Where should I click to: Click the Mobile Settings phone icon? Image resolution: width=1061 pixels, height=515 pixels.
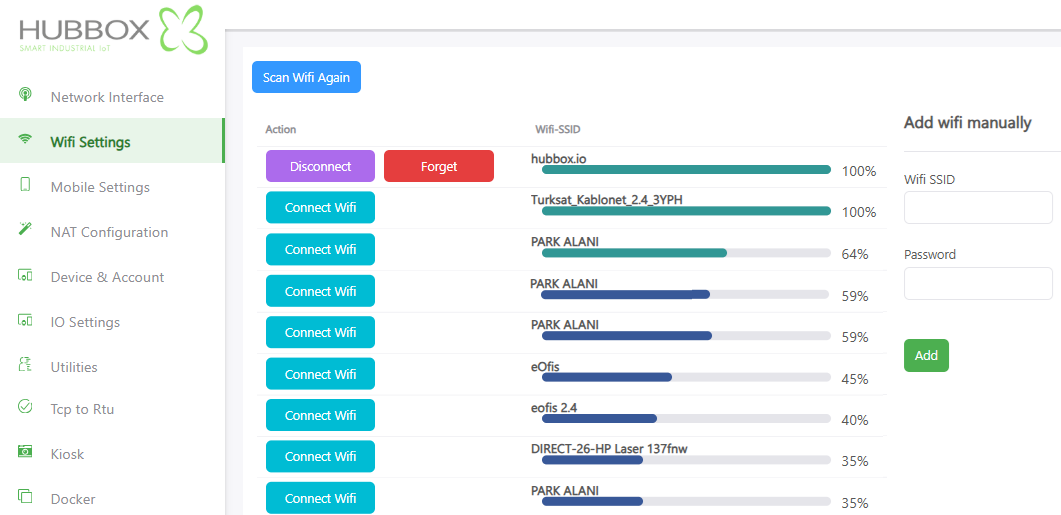coord(26,185)
